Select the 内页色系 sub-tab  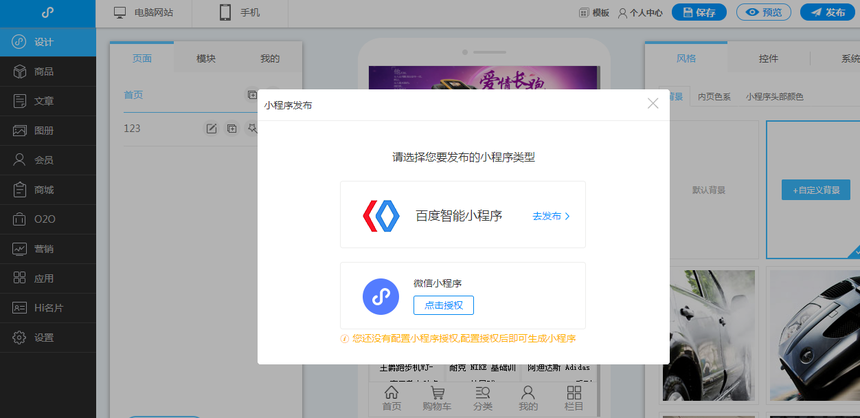[x=714, y=97]
